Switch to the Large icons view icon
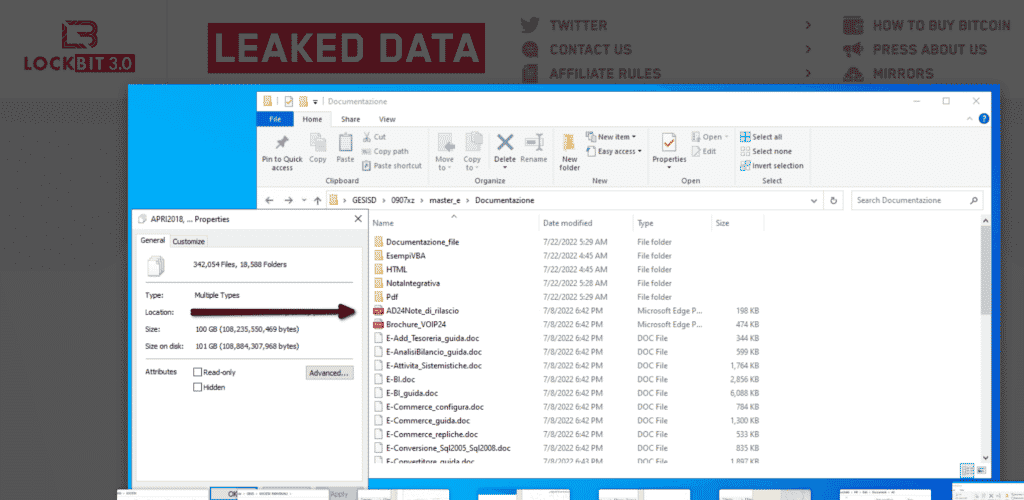The image size is (1024, 500). pyautogui.click(x=981, y=470)
